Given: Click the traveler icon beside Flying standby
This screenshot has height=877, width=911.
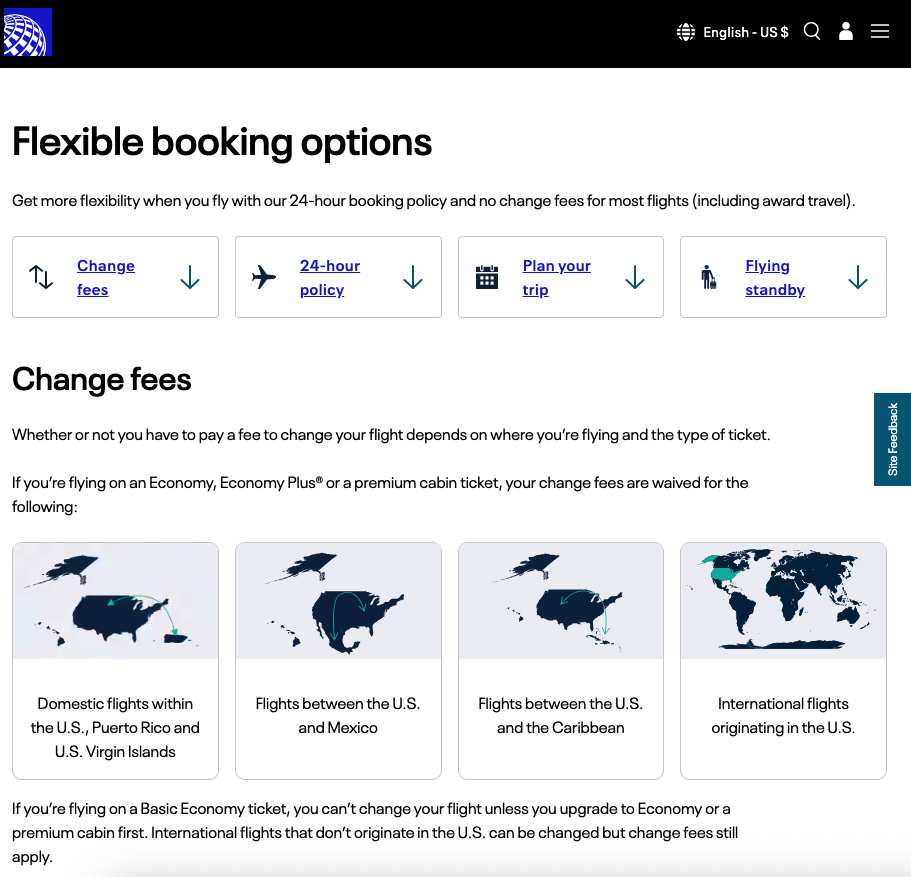Looking at the screenshot, I should click(710, 277).
